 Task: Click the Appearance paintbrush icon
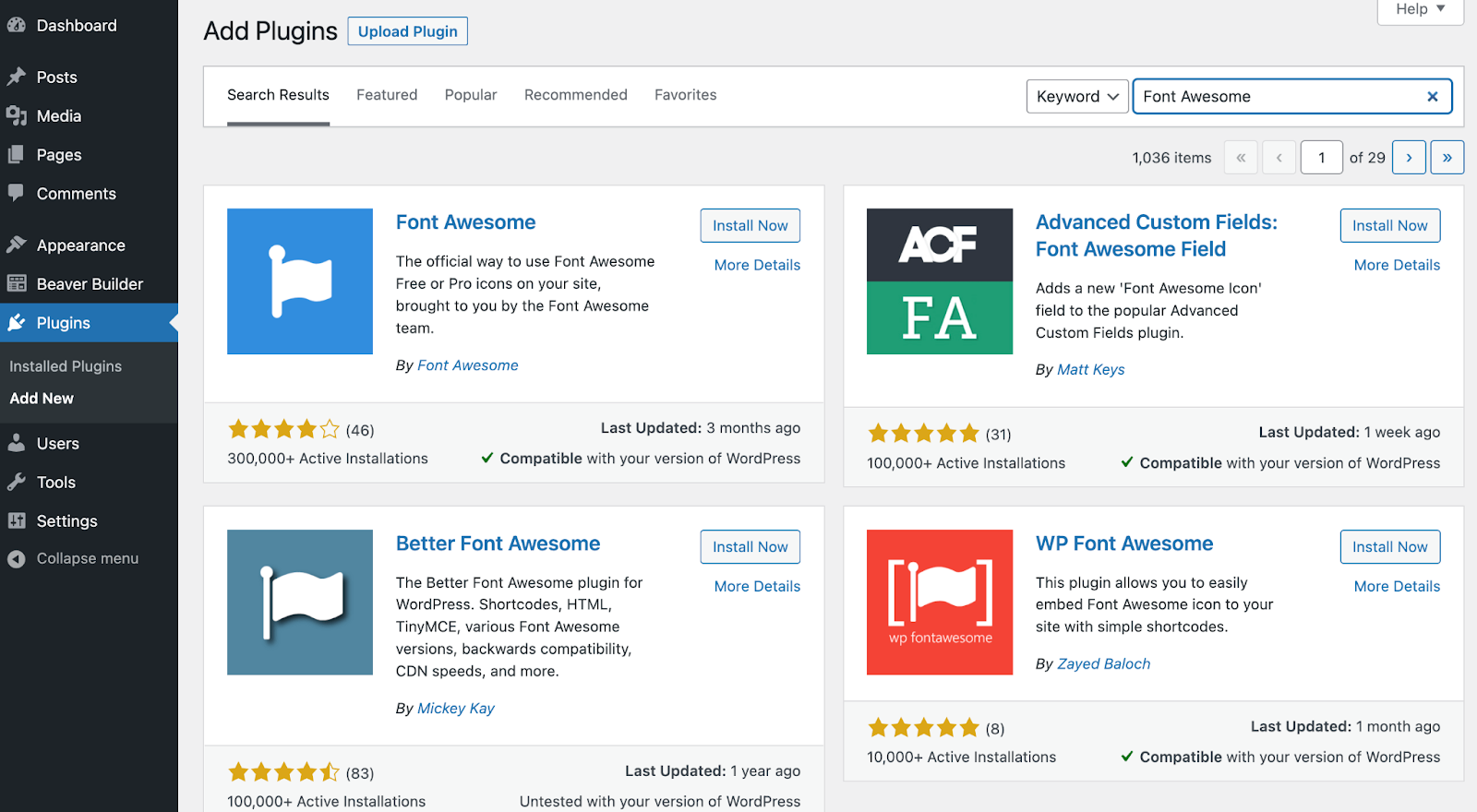click(16, 245)
